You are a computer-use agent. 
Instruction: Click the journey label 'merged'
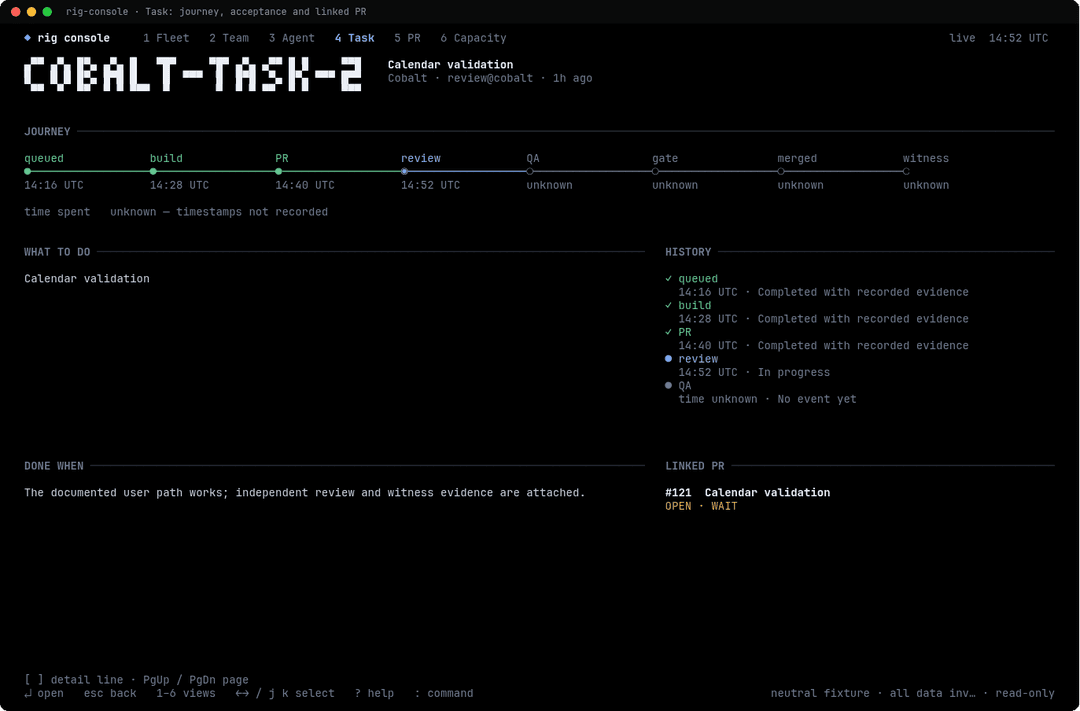click(x=797, y=158)
